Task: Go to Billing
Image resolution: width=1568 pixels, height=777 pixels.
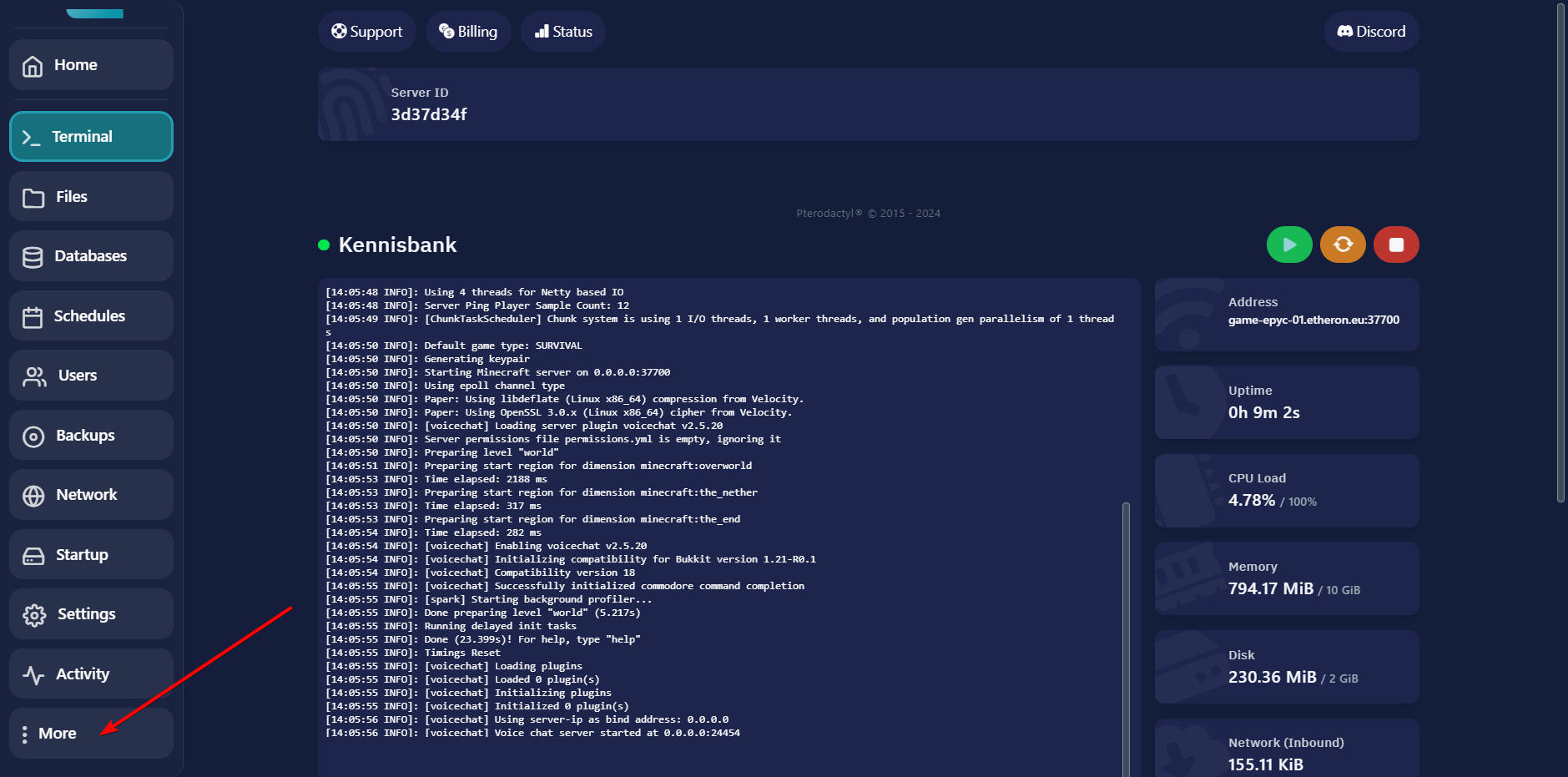Action: click(468, 32)
